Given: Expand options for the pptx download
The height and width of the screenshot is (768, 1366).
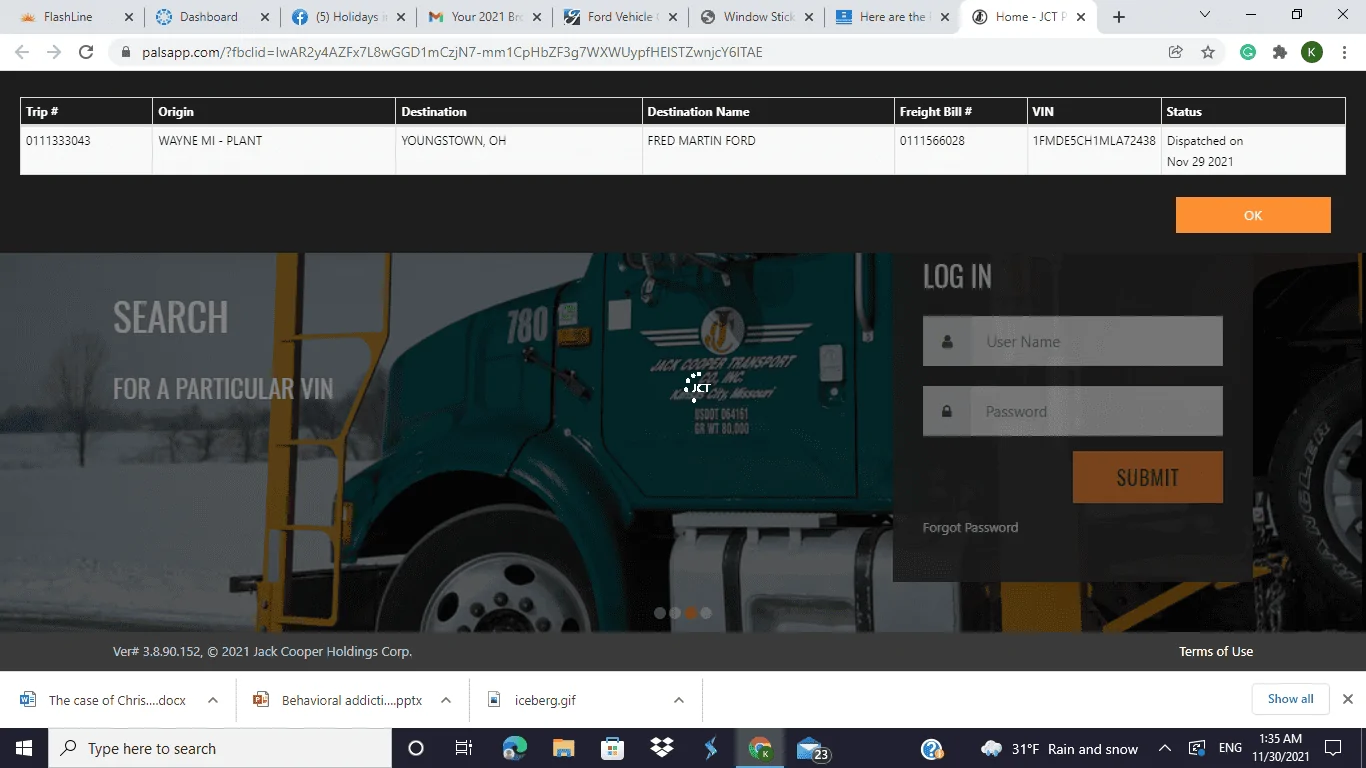Looking at the screenshot, I should pyautogui.click(x=446, y=700).
